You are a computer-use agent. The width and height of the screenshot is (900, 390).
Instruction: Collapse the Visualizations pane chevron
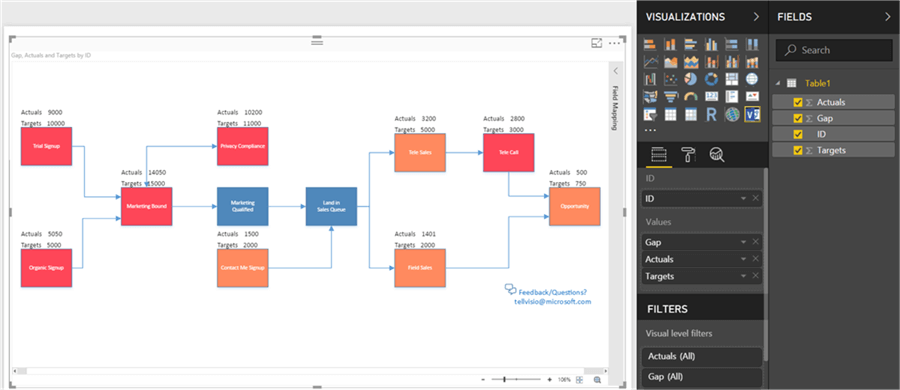pos(757,17)
